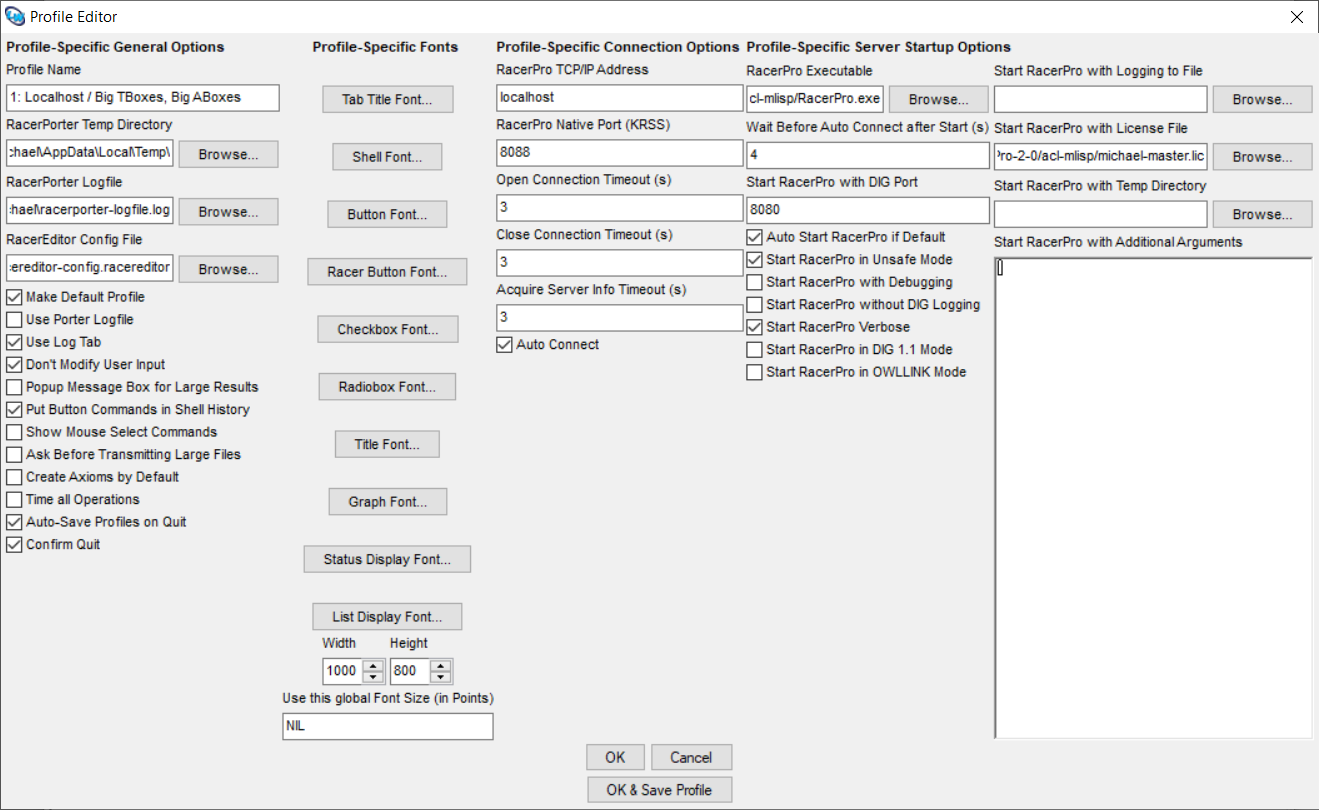Enable Create Axioms by Default

click(14, 477)
